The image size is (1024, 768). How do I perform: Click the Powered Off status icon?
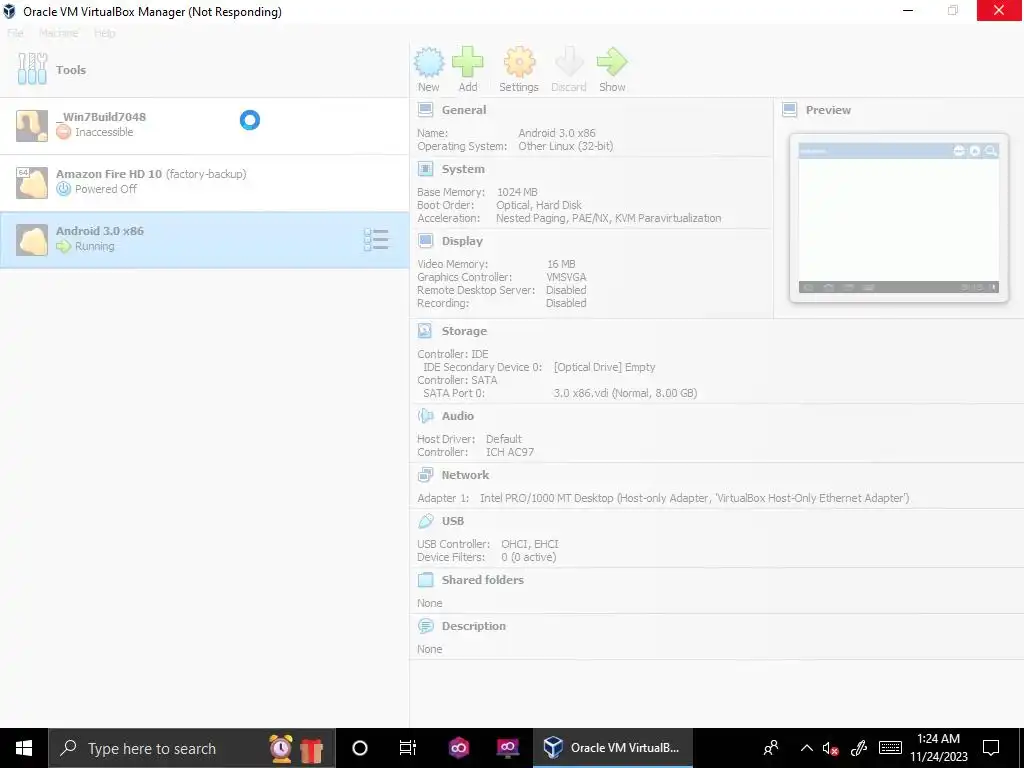(x=63, y=189)
